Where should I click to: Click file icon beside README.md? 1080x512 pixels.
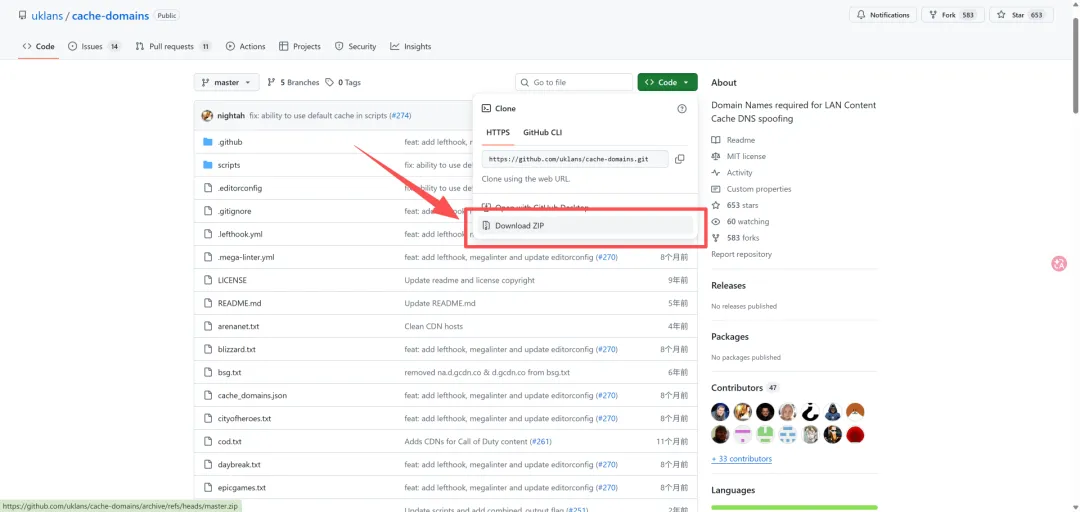(207, 303)
